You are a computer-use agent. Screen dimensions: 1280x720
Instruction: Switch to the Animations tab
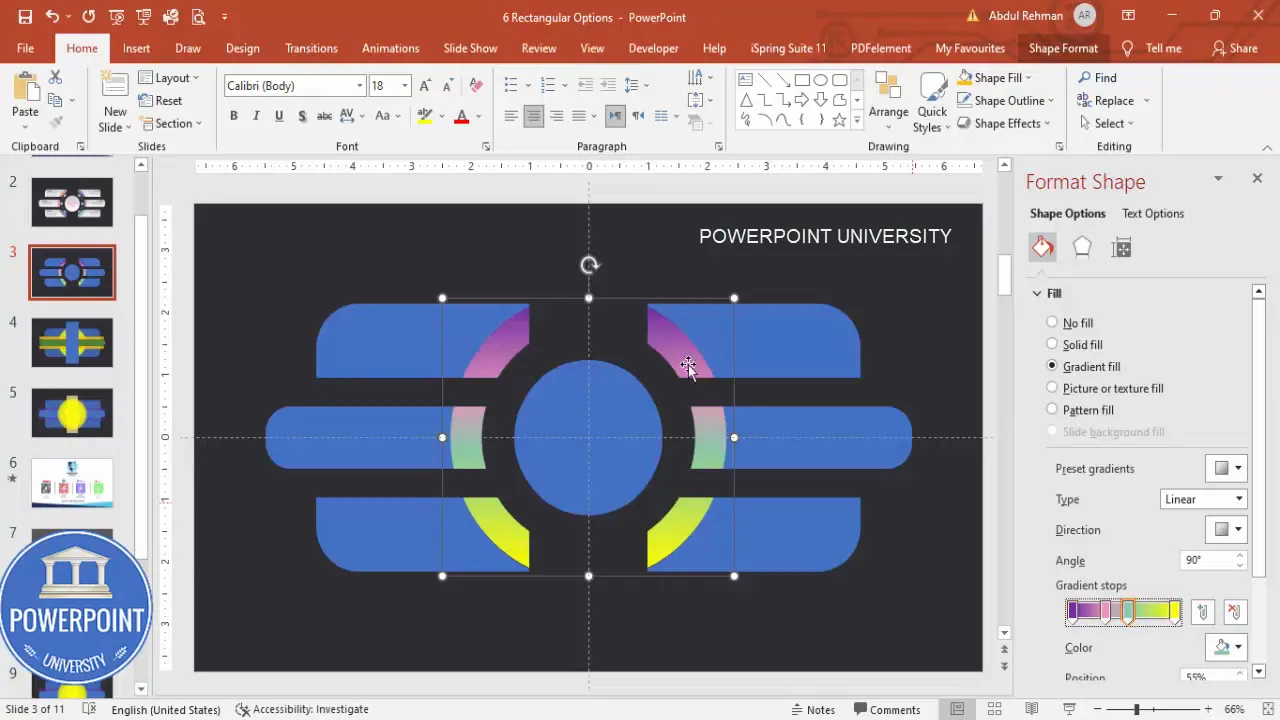pos(391,48)
